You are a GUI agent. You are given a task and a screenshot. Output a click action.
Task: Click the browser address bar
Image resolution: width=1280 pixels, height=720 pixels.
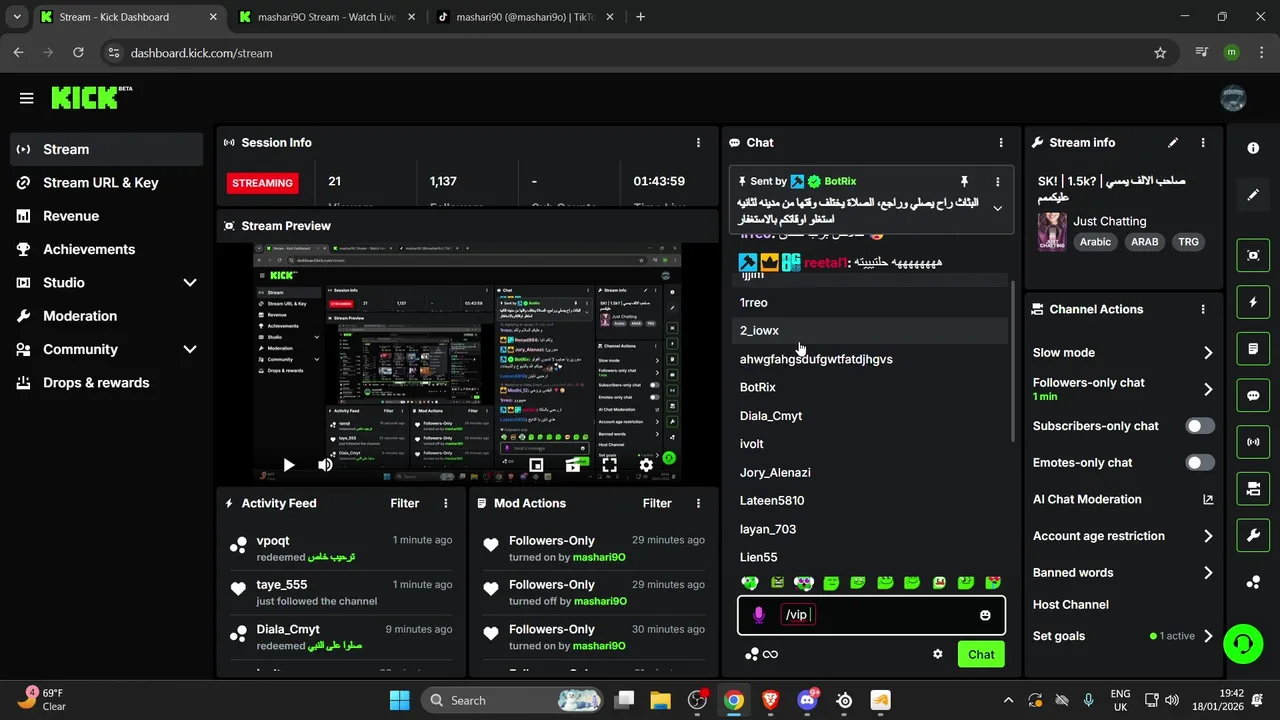640,53
